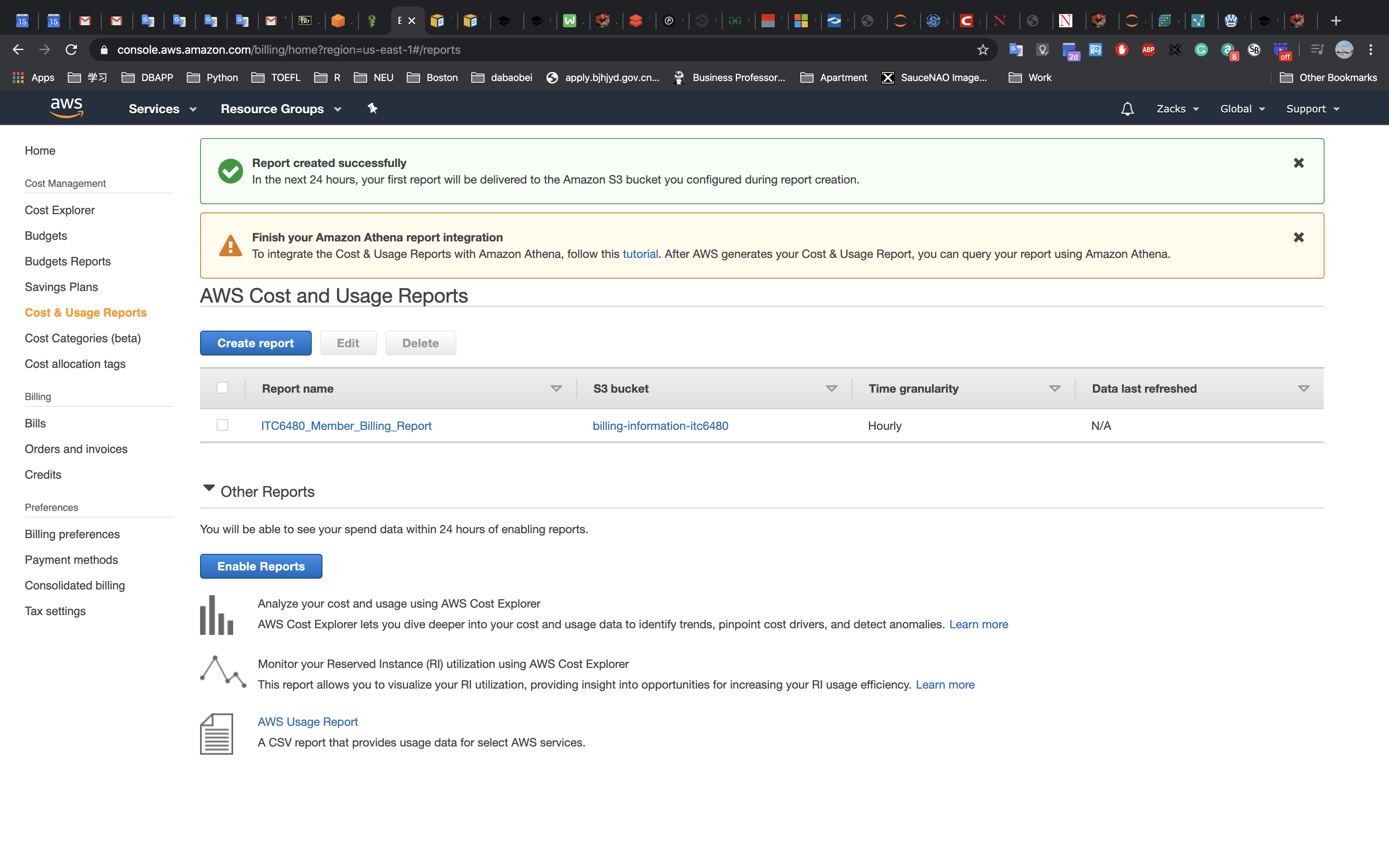Open the Report name column sort dropdown
The height and width of the screenshot is (868, 1389).
coord(556,389)
